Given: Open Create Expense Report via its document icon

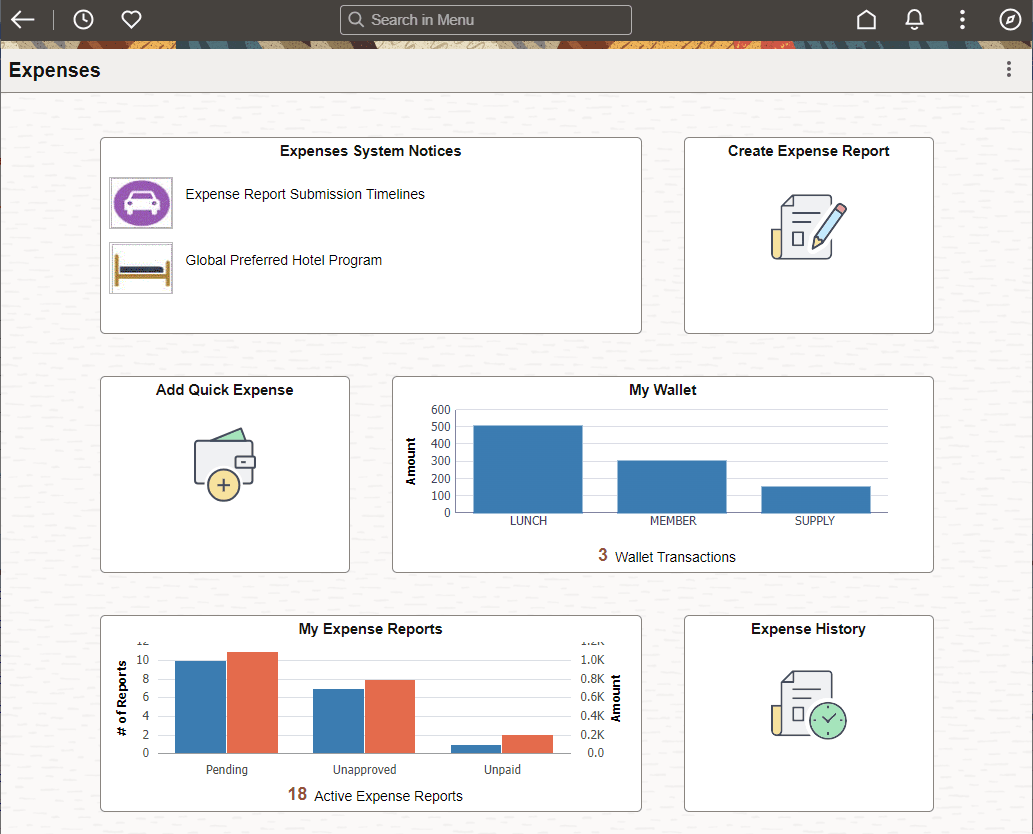Looking at the screenshot, I should click(x=808, y=228).
